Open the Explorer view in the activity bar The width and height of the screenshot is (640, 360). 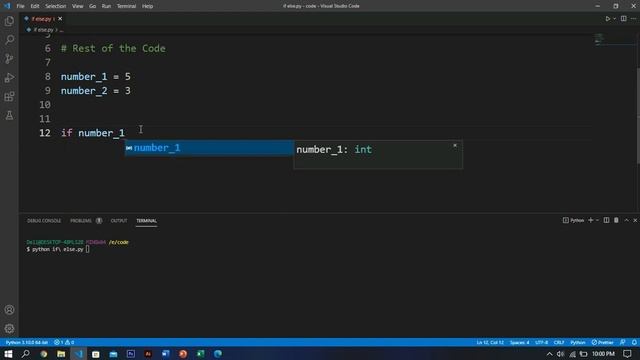(9, 21)
